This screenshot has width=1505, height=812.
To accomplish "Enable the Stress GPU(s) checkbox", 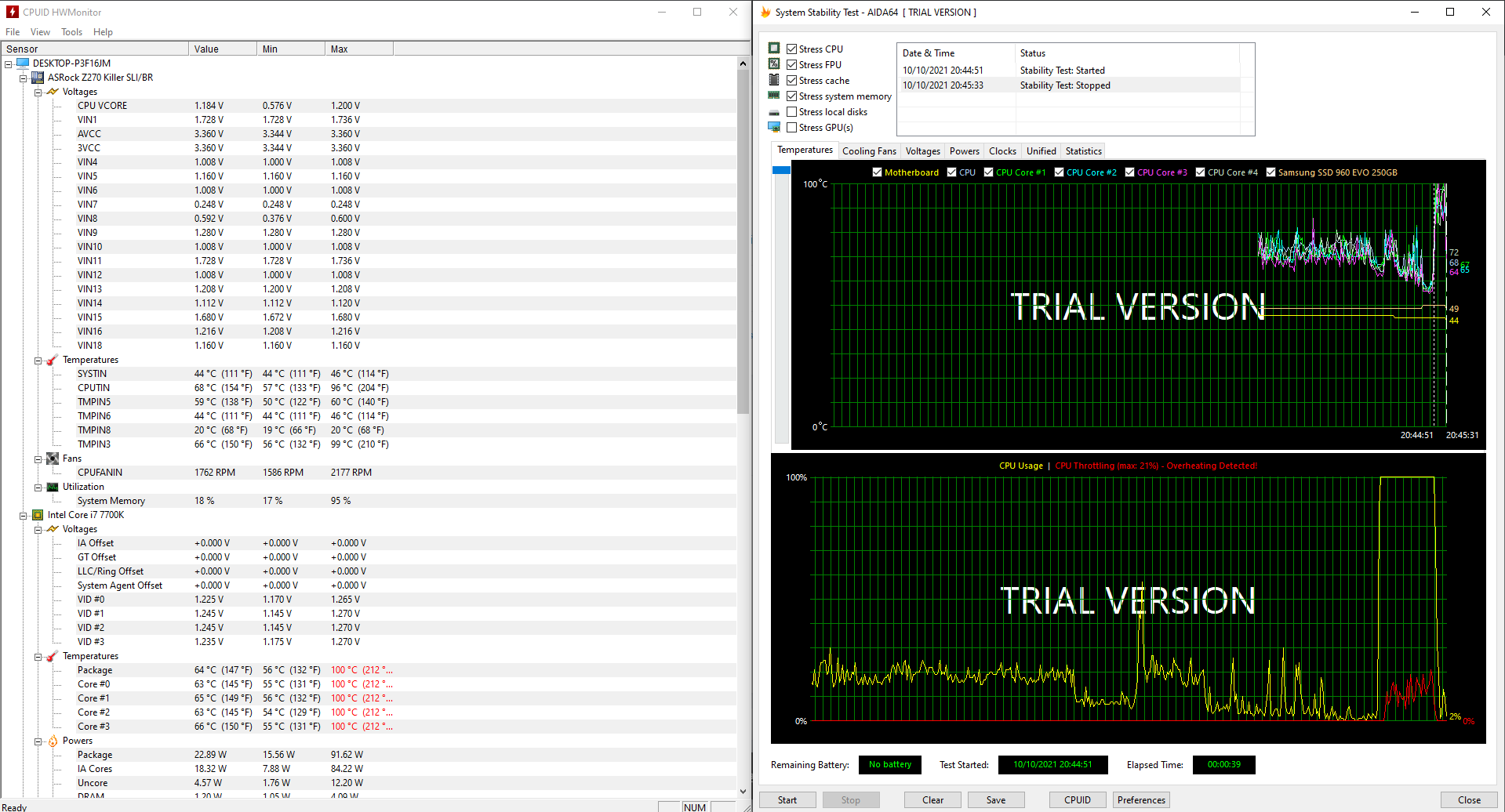I will [x=792, y=127].
